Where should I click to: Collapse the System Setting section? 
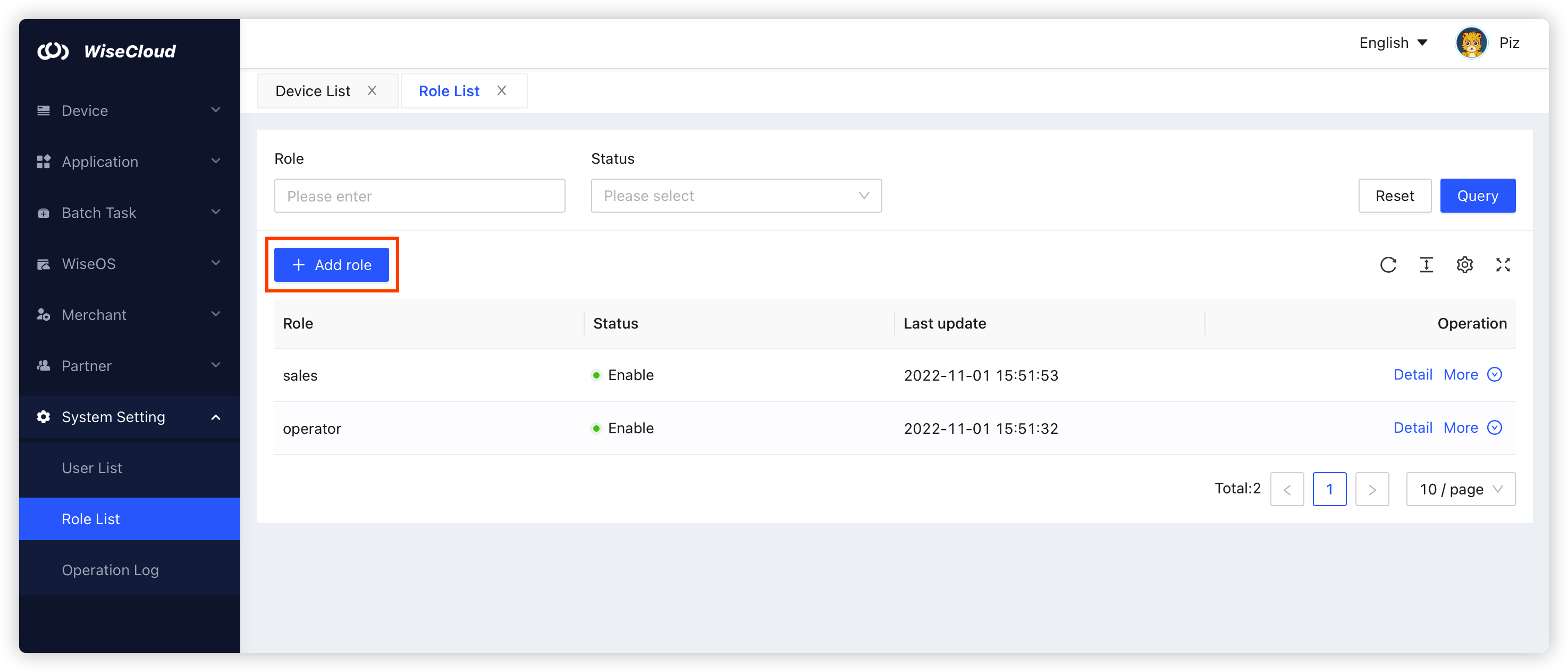tap(113, 417)
